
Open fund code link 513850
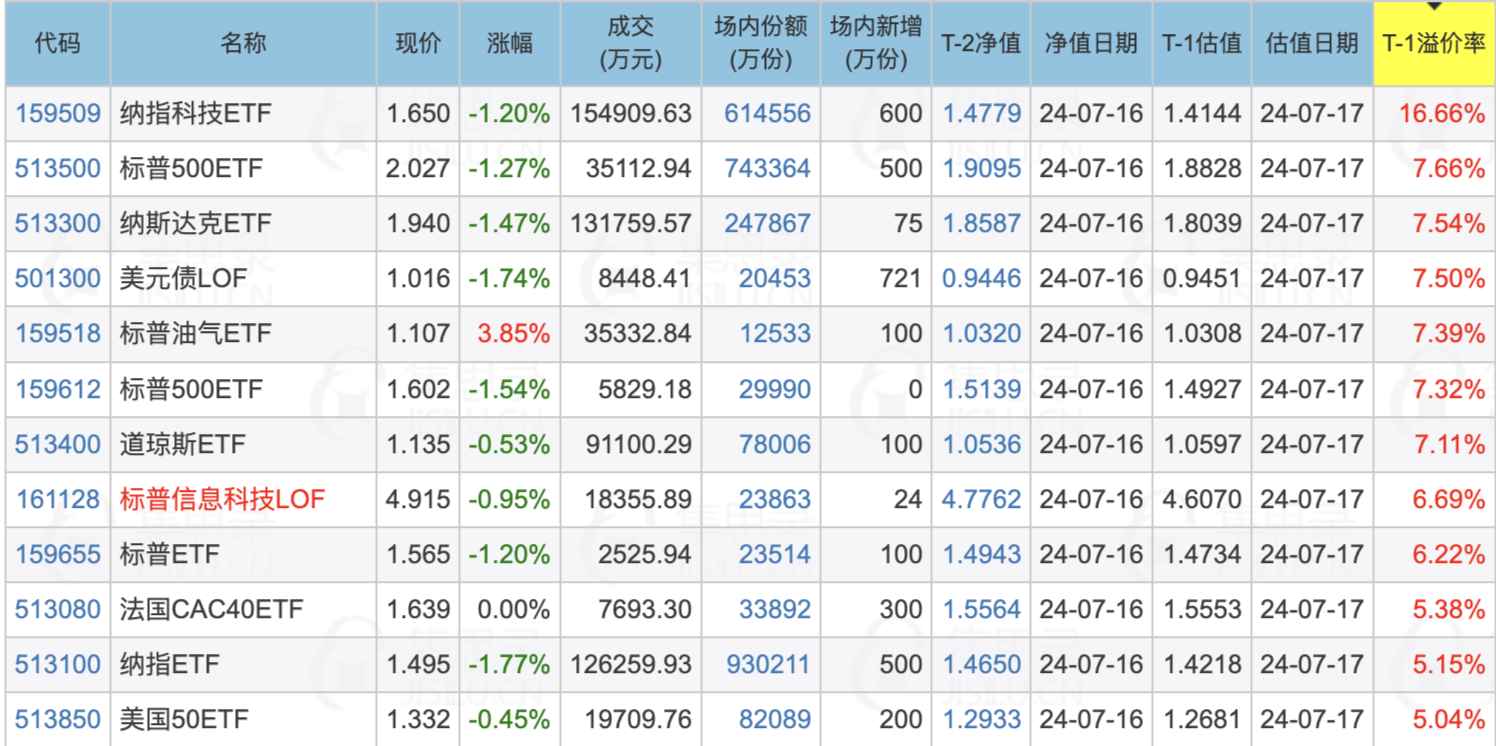pos(58,719)
